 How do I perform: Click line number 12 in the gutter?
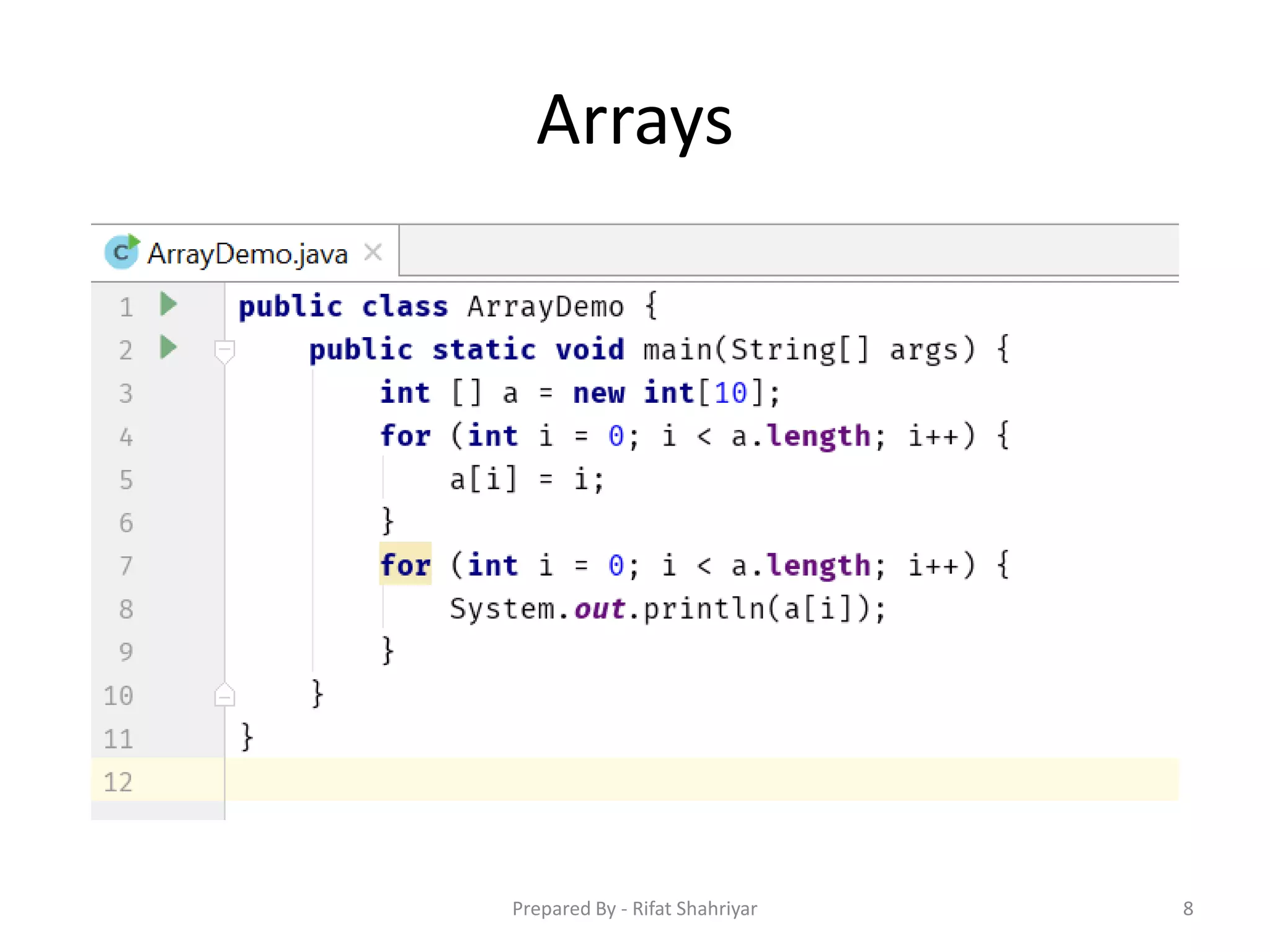[x=118, y=782]
